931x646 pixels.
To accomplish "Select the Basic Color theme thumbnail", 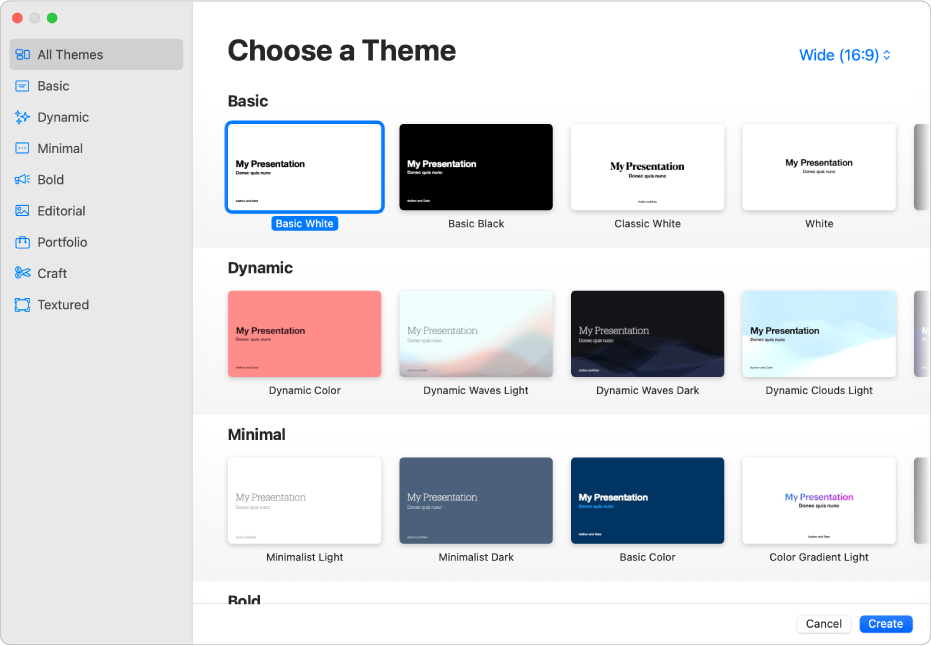I will click(x=647, y=501).
